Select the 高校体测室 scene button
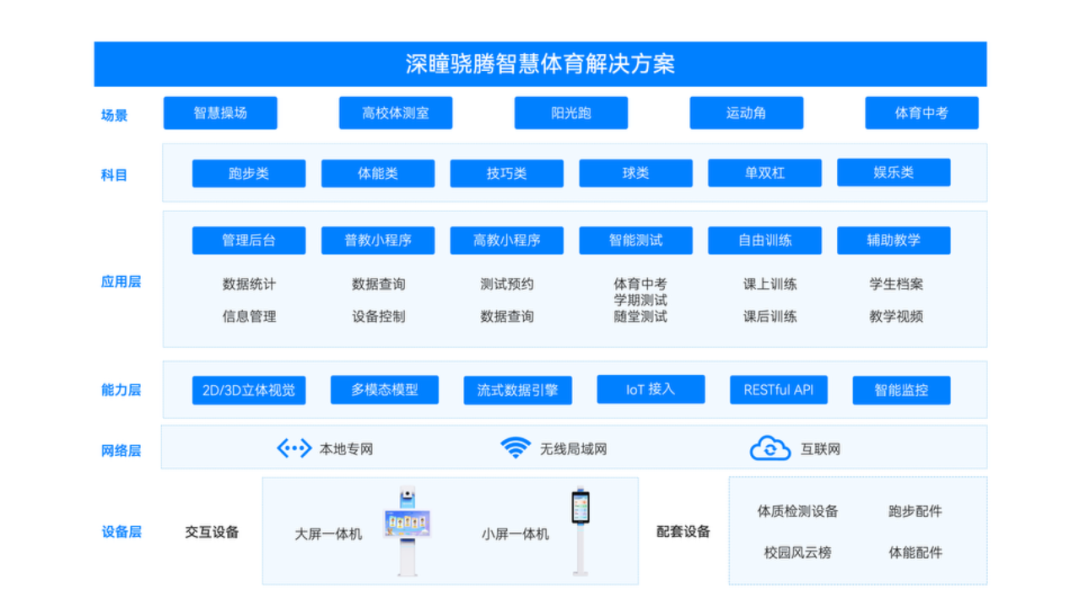This screenshot has height=608, width=1080. 395,113
